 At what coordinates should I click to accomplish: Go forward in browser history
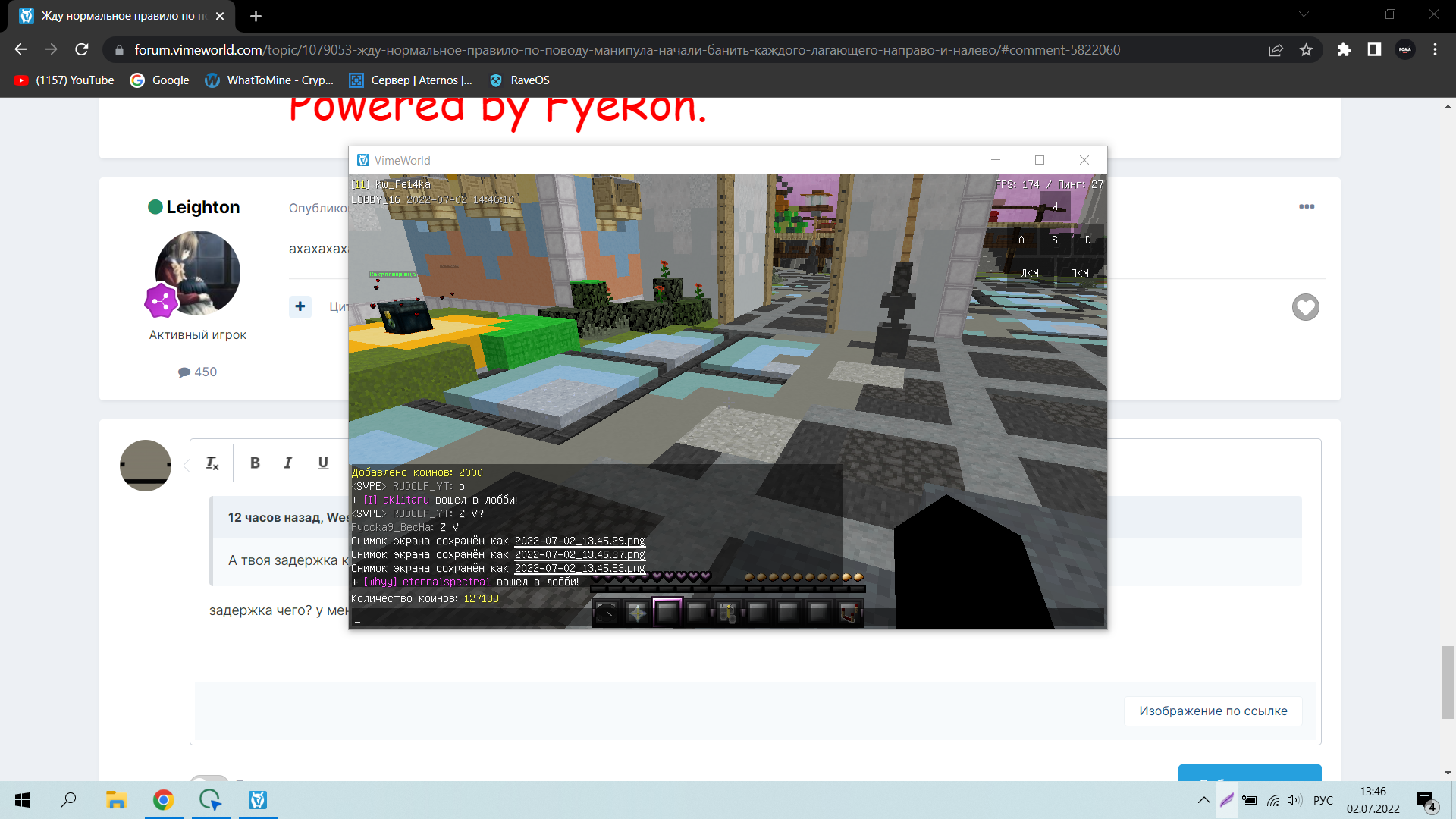click(x=51, y=49)
